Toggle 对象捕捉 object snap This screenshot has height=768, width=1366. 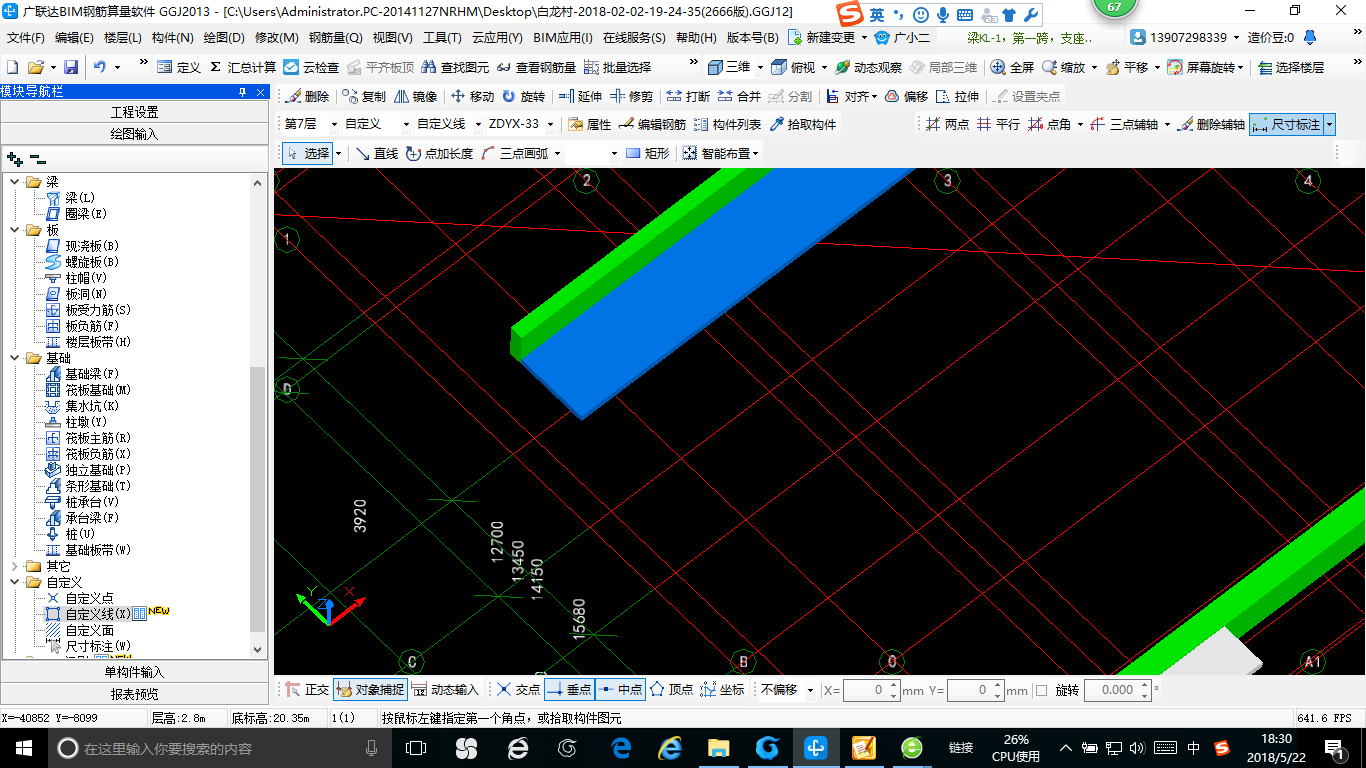coord(371,690)
